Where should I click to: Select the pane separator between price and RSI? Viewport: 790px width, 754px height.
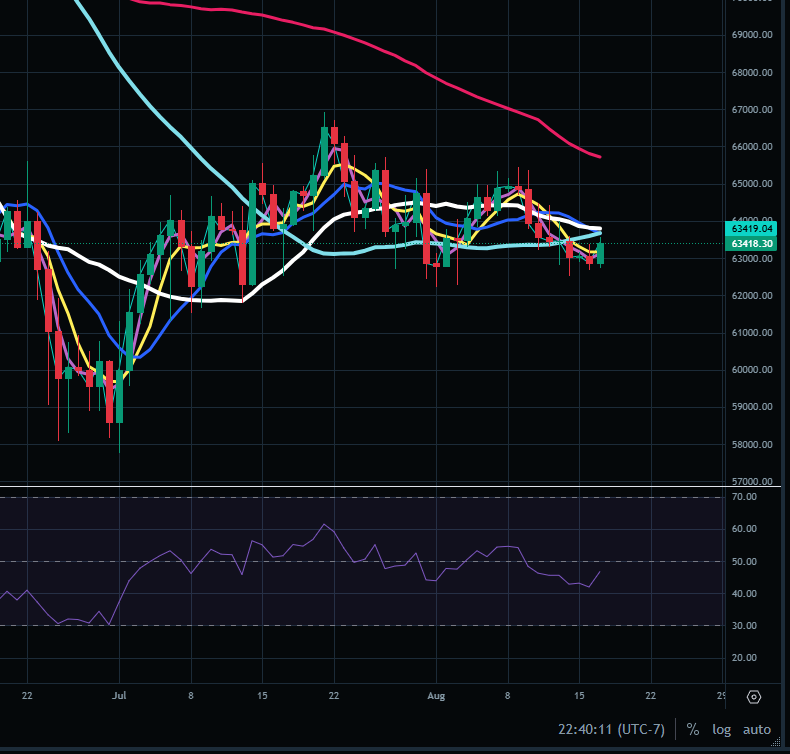(390, 487)
